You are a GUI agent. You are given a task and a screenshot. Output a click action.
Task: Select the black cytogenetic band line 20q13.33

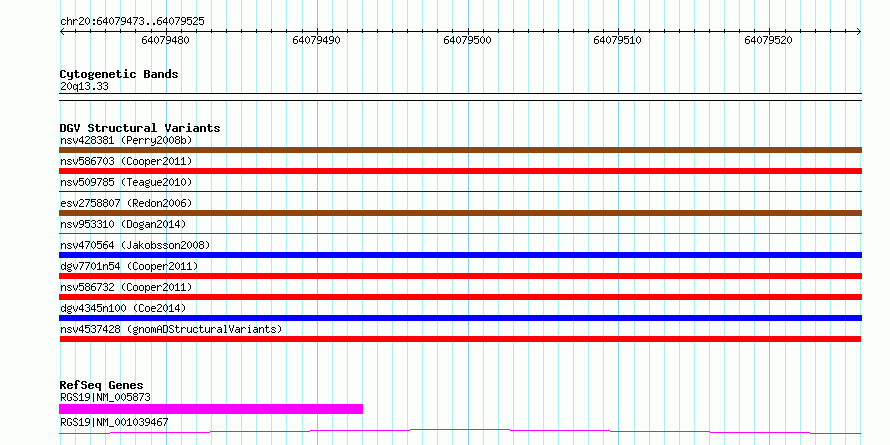click(x=460, y=97)
